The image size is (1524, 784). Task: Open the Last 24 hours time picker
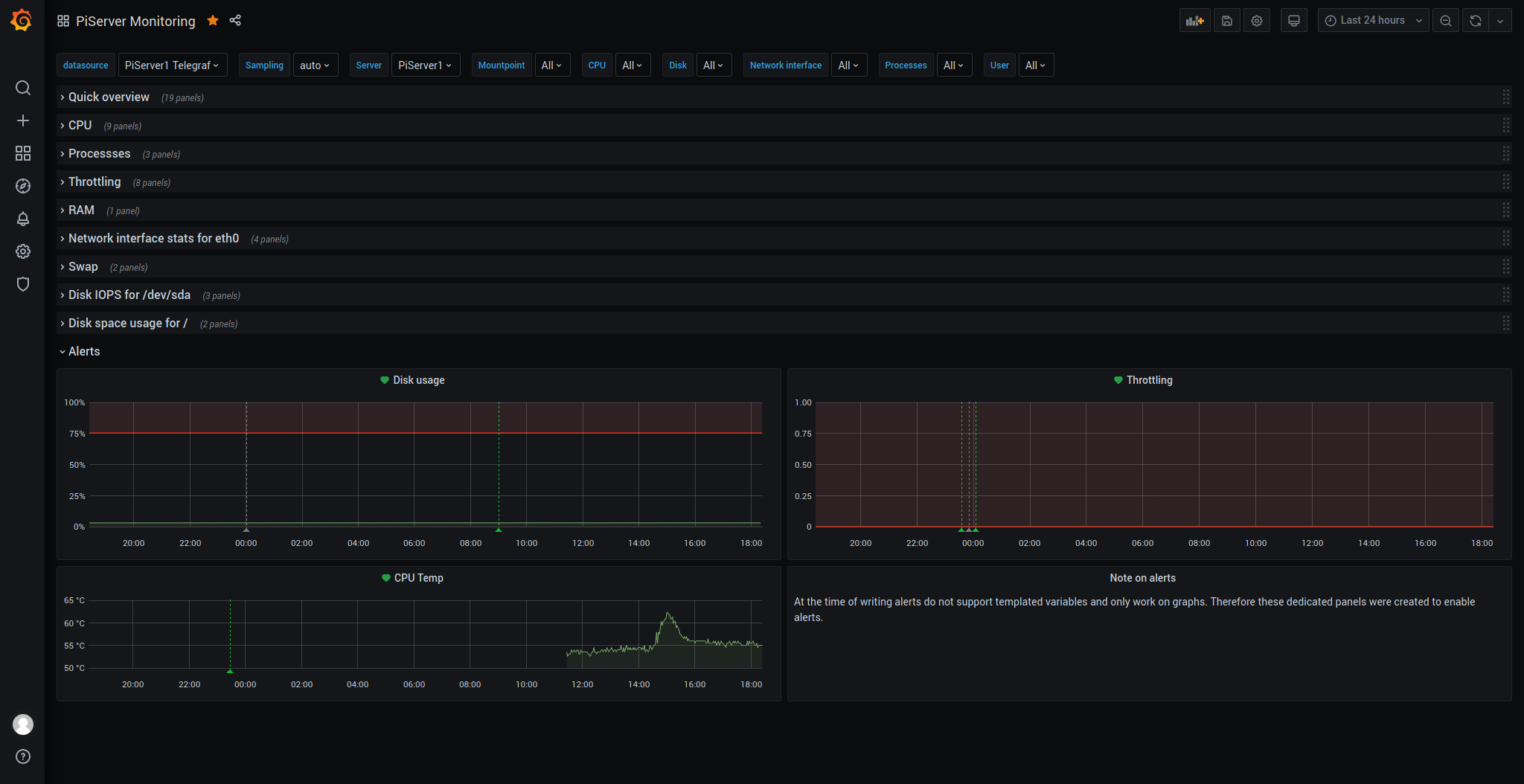[1373, 21]
